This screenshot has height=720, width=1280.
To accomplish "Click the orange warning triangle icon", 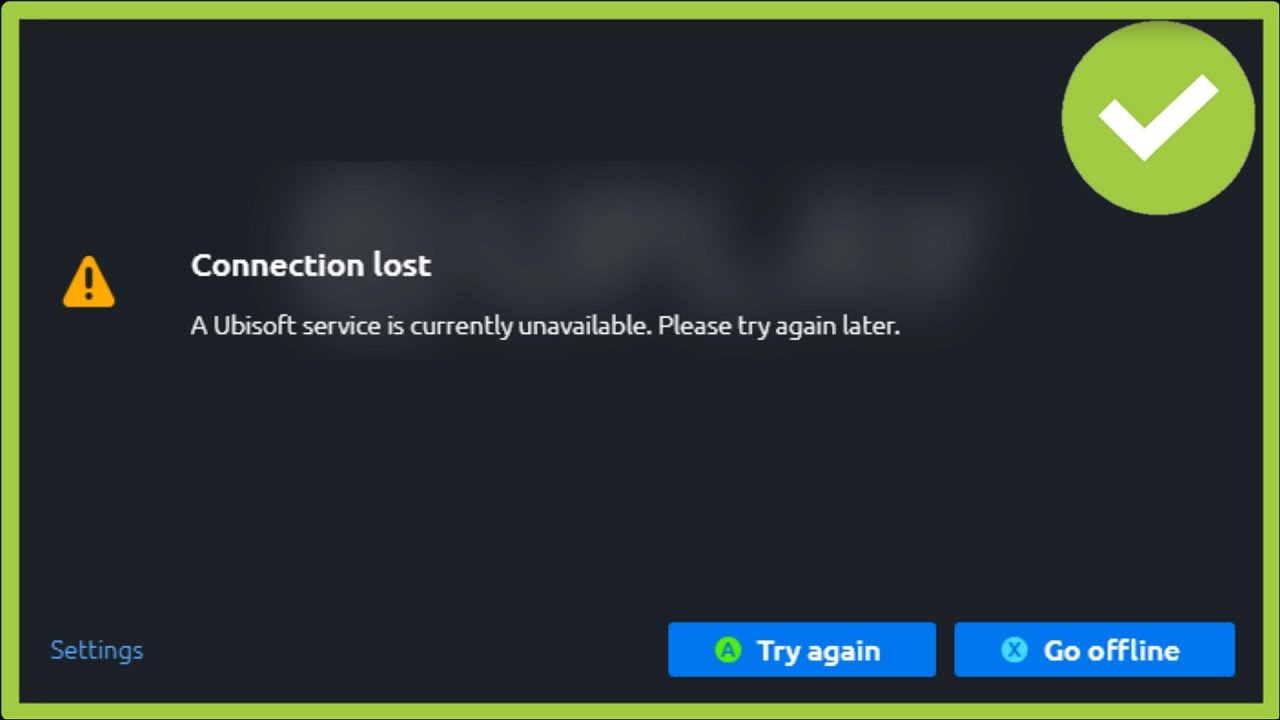I will coord(88,282).
